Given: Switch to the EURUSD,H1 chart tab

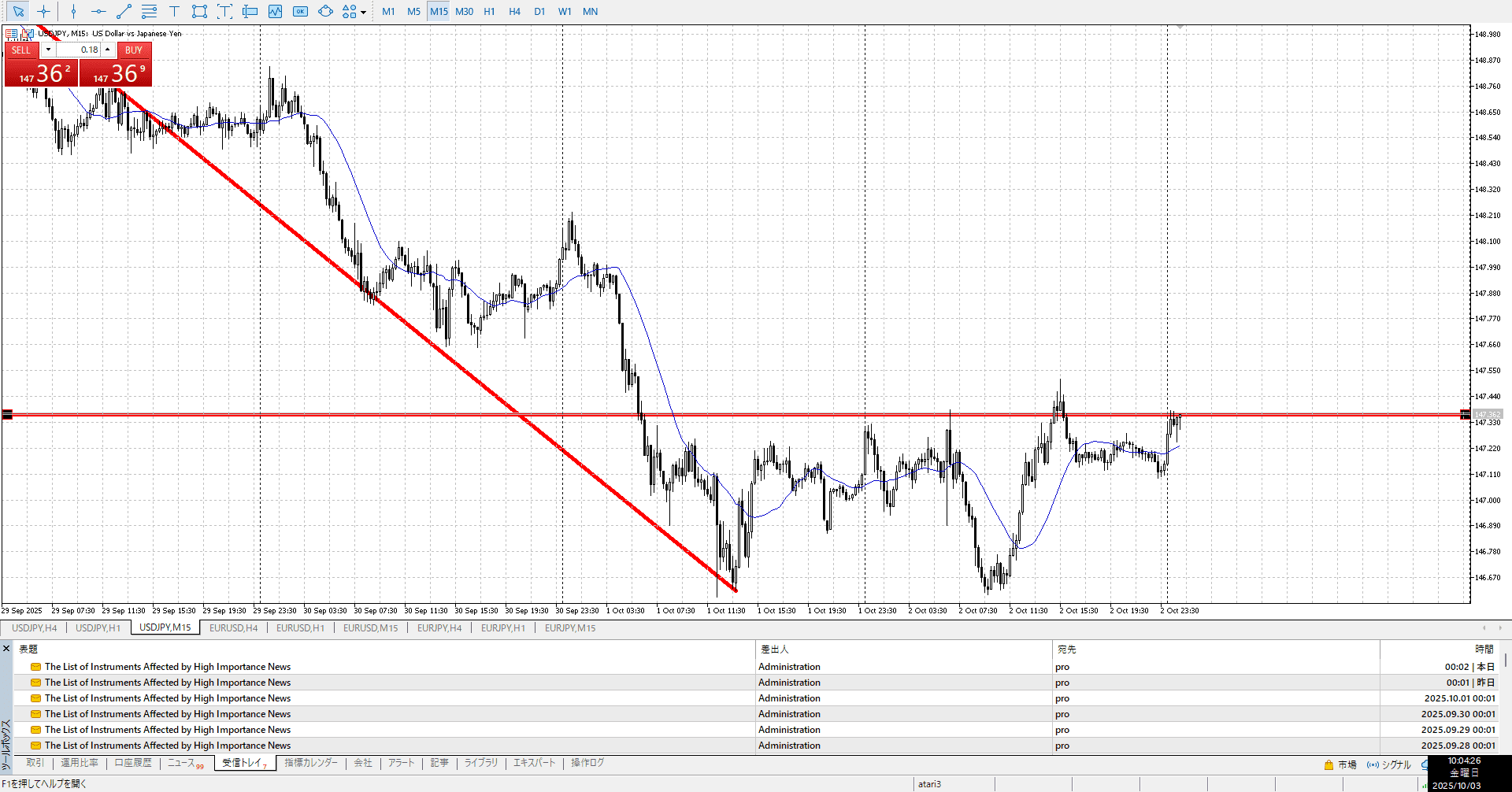Looking at the screenshot, I should (300, 628).
